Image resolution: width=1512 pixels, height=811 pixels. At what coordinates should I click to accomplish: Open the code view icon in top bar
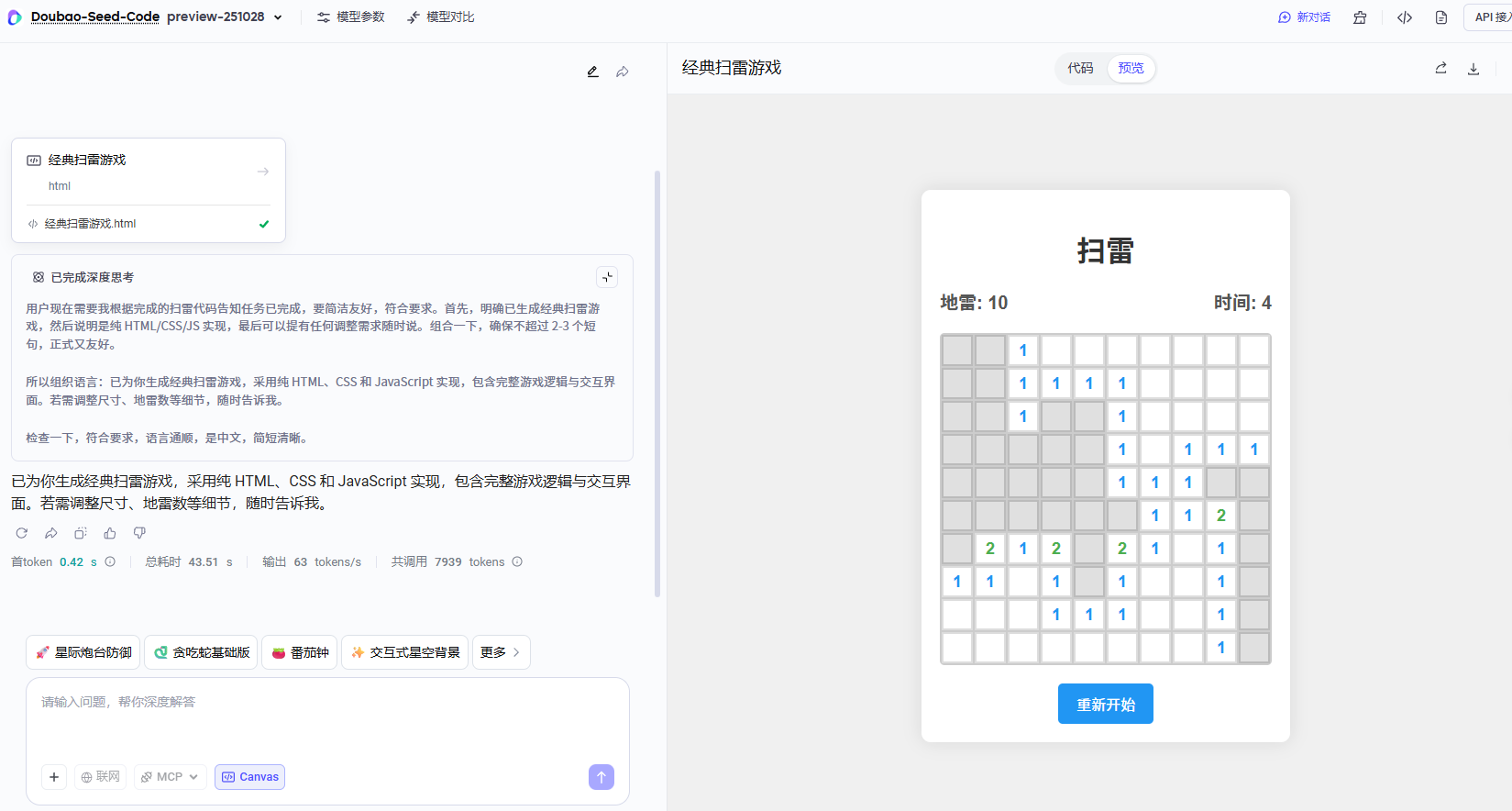tap(1405, 17)
